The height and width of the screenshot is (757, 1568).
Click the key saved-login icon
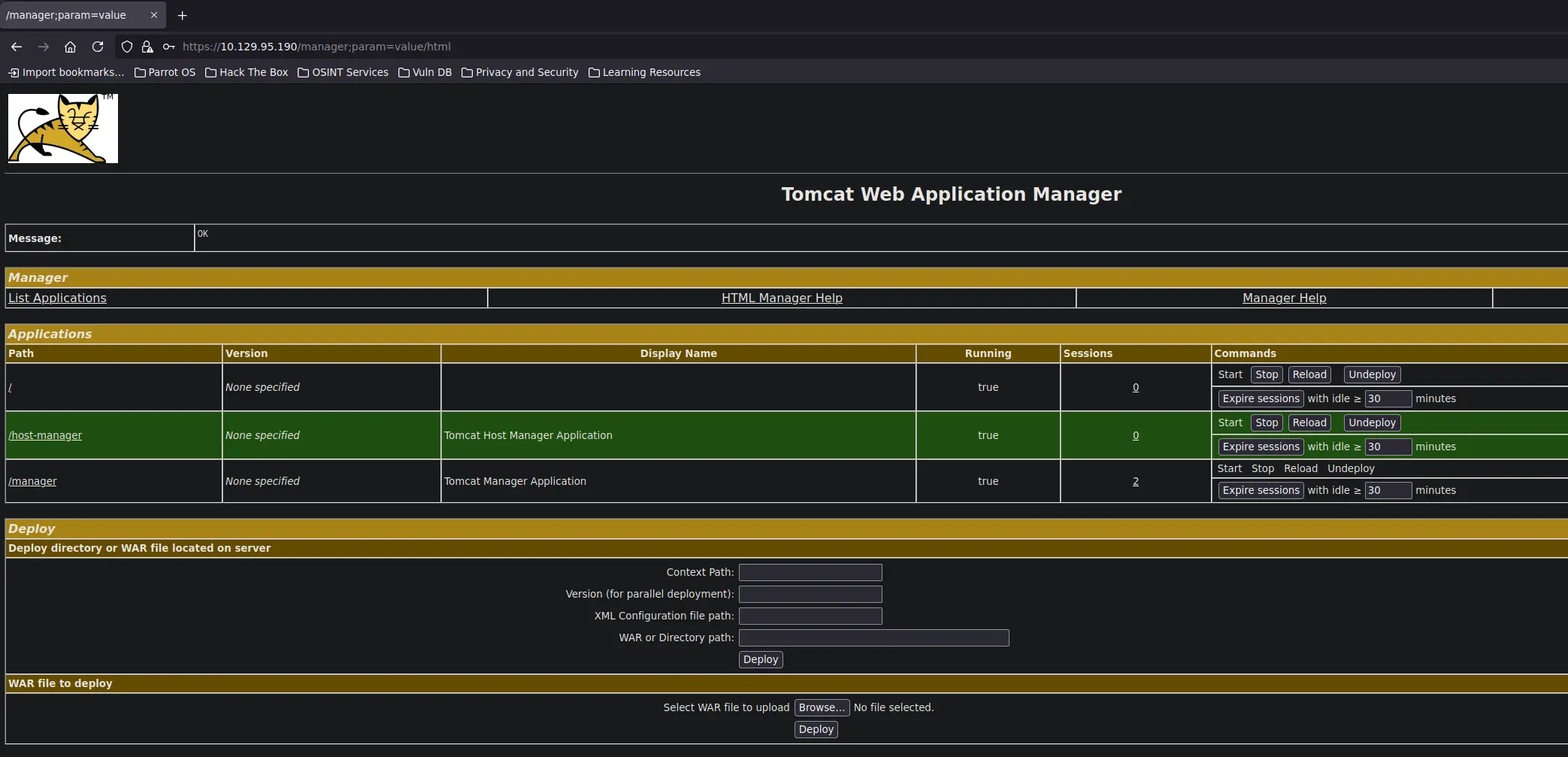click(x=169, y=47)
